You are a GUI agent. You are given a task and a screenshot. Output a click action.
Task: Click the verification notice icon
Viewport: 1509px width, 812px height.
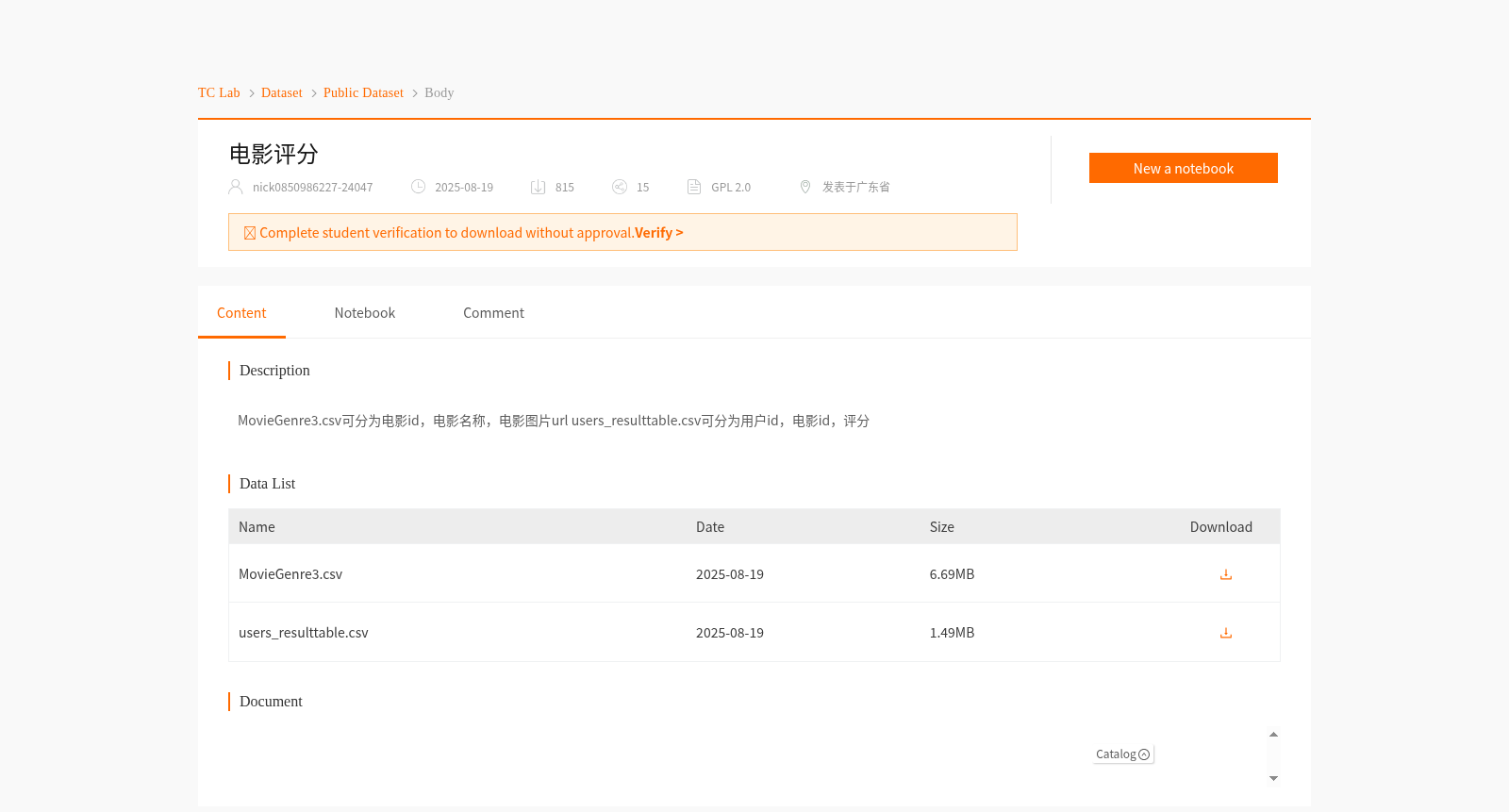(x=250, y=233)
